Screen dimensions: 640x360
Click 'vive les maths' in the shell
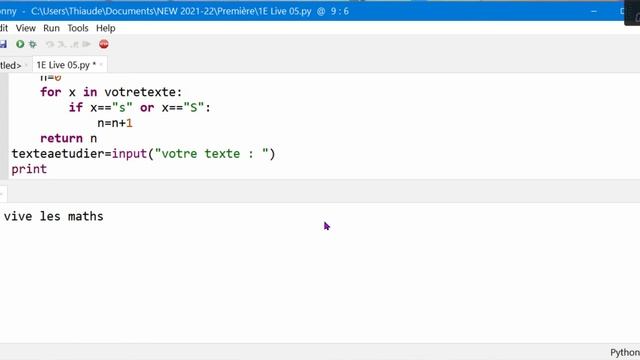53,216
